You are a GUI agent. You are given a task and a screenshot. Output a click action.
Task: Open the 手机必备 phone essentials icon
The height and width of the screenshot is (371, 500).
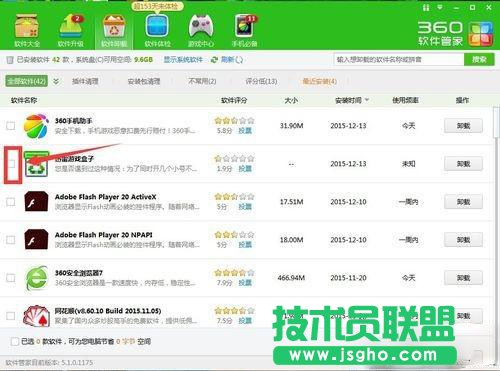click(x=244, y=31)
